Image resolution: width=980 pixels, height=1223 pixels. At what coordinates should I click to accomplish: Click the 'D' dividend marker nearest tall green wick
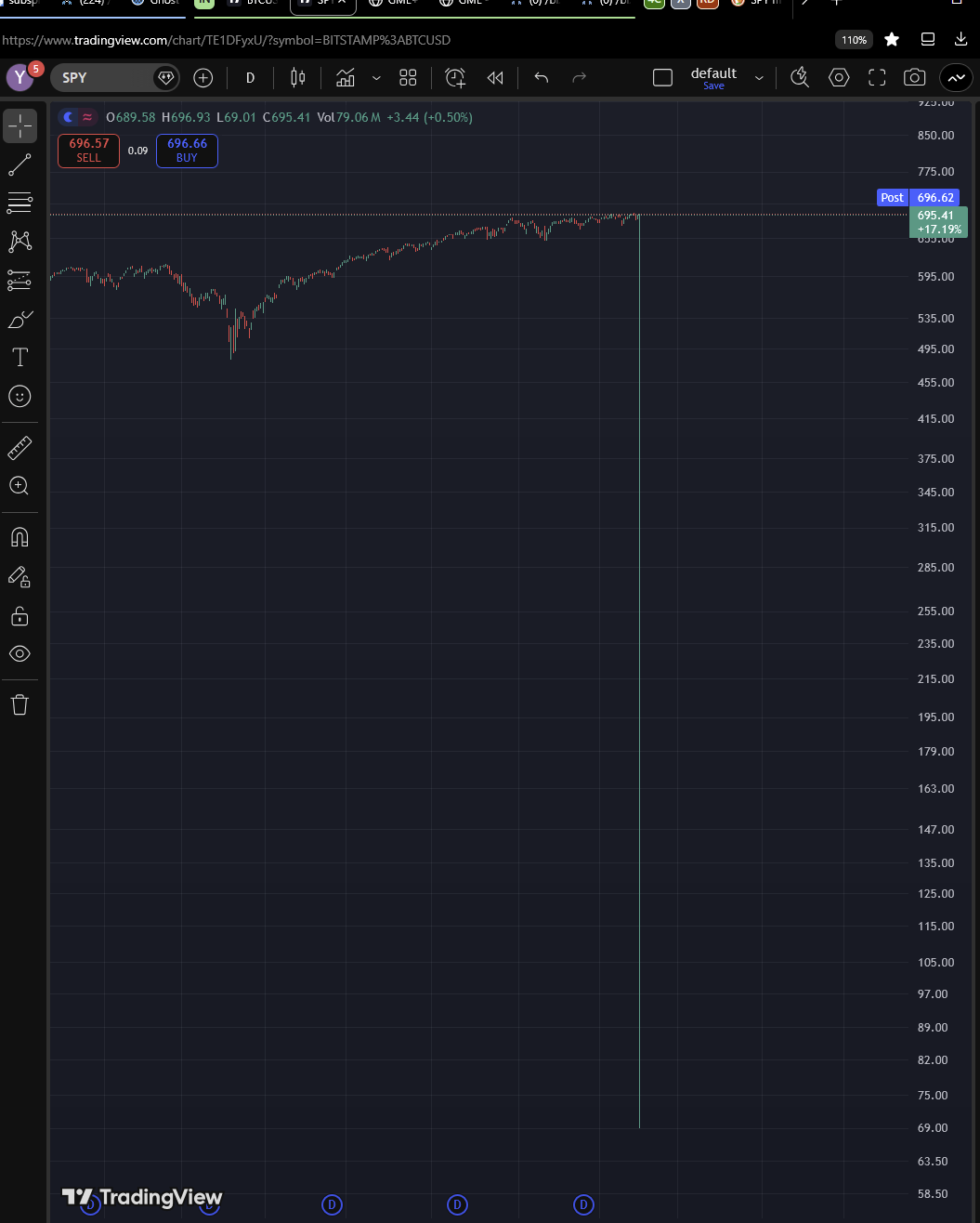pos(583,1205)
